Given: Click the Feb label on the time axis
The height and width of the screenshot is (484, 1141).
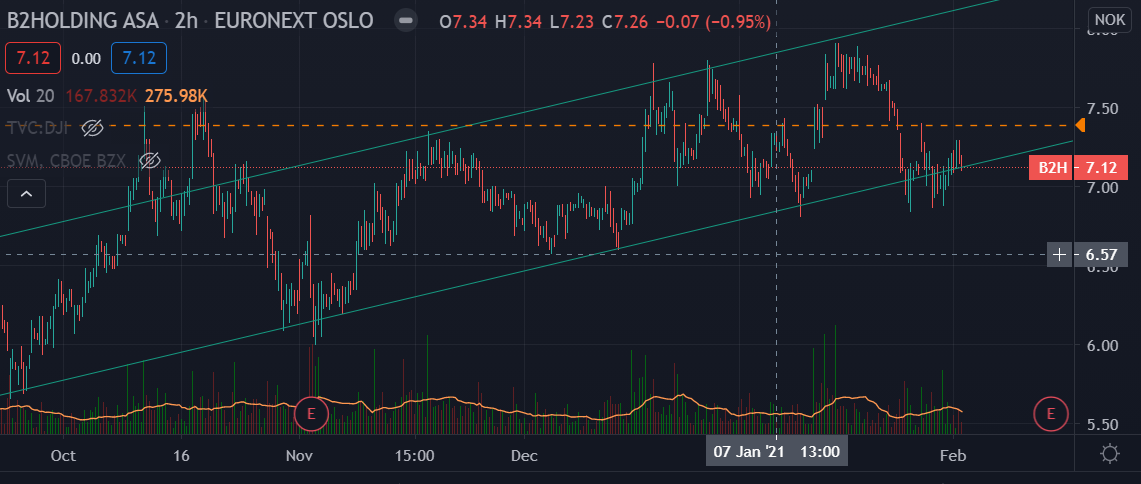Looking at the screenshot, I should pos(953,456).
